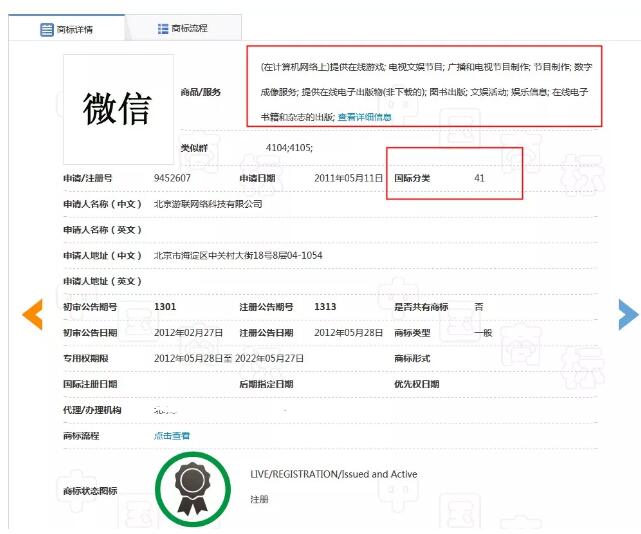The height and width of the screenshot is (534, 641).
Task: Open the 查看详细信息 link
Action: [x=365, y=117]
